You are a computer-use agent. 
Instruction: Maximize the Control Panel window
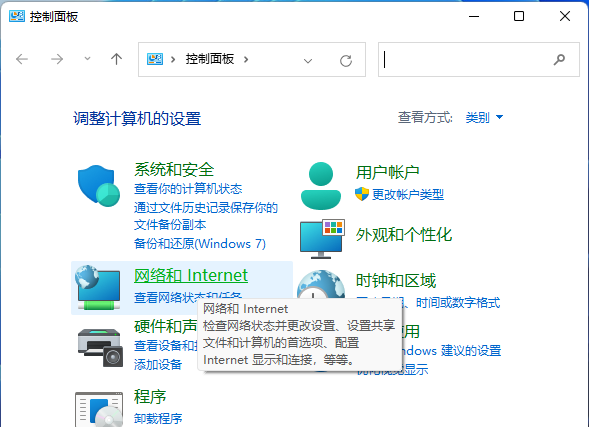coord(519,16)
